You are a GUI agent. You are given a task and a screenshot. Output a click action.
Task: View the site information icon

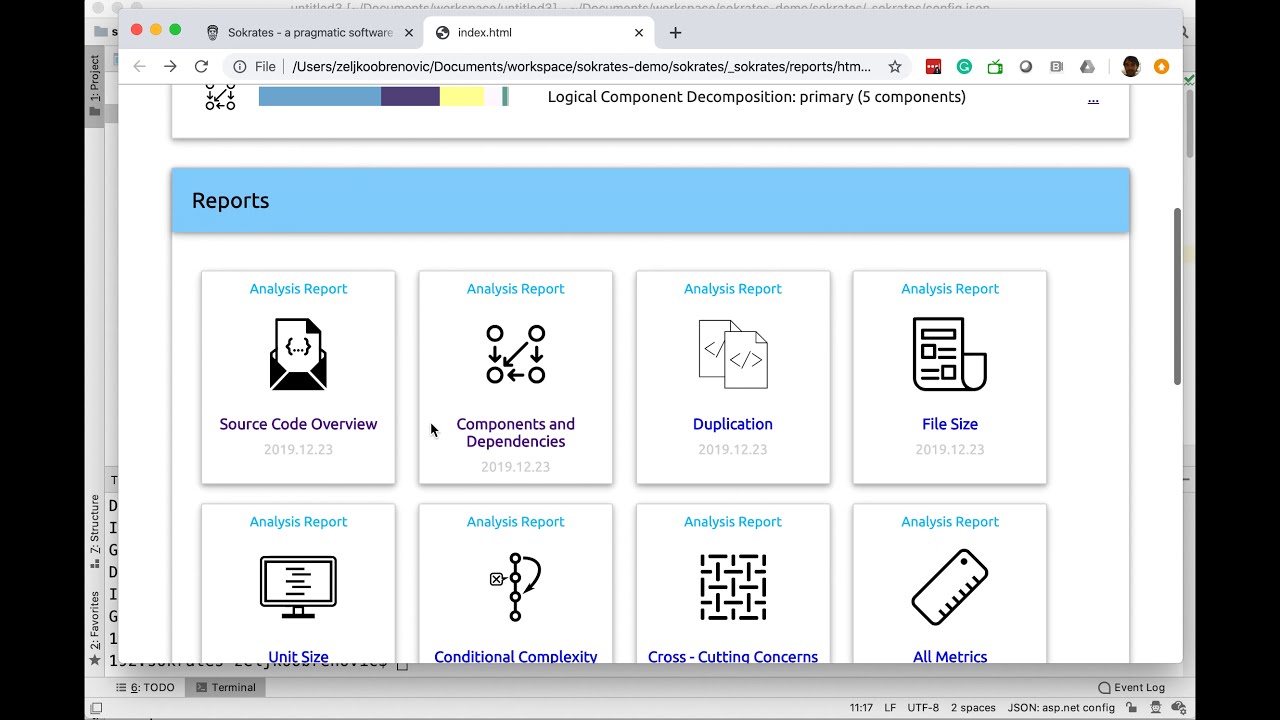pyautogui.click(x=240, y=67)
